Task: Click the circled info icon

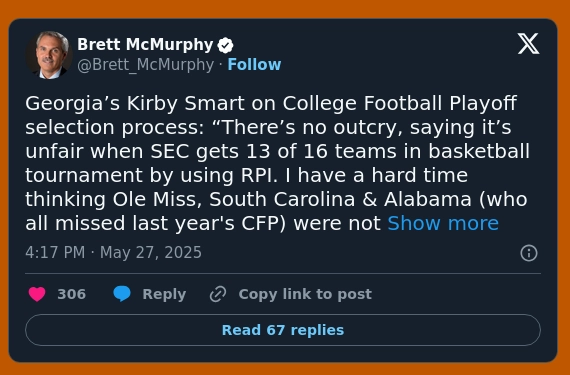Action: [529, 253]
